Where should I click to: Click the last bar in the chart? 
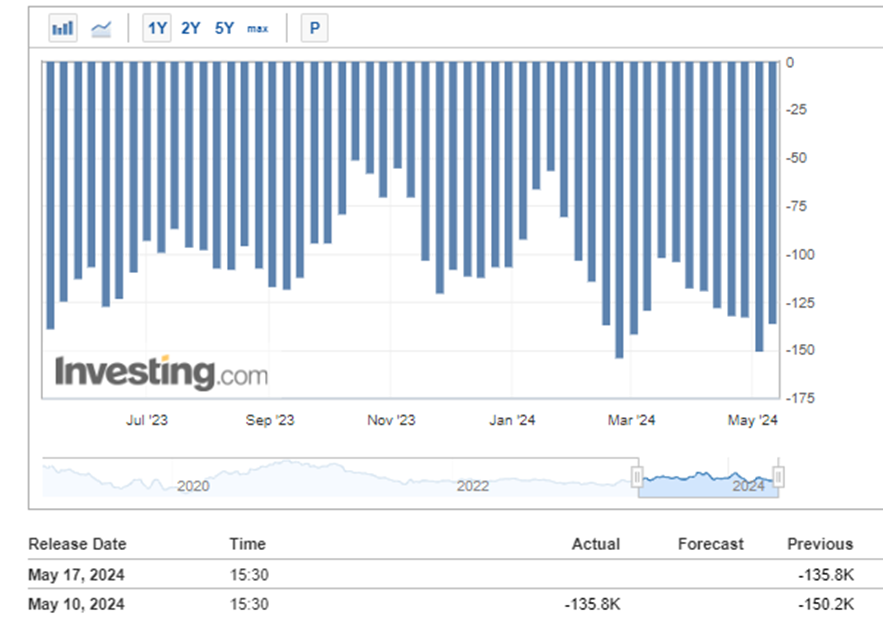[x=773, y=193]
